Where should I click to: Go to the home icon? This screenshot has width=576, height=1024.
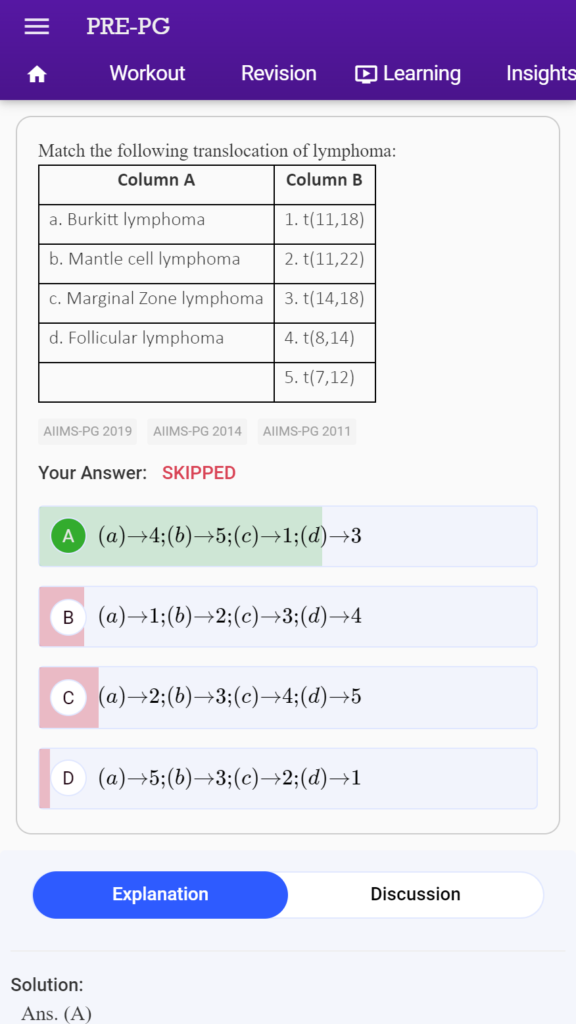click(37, 75)
